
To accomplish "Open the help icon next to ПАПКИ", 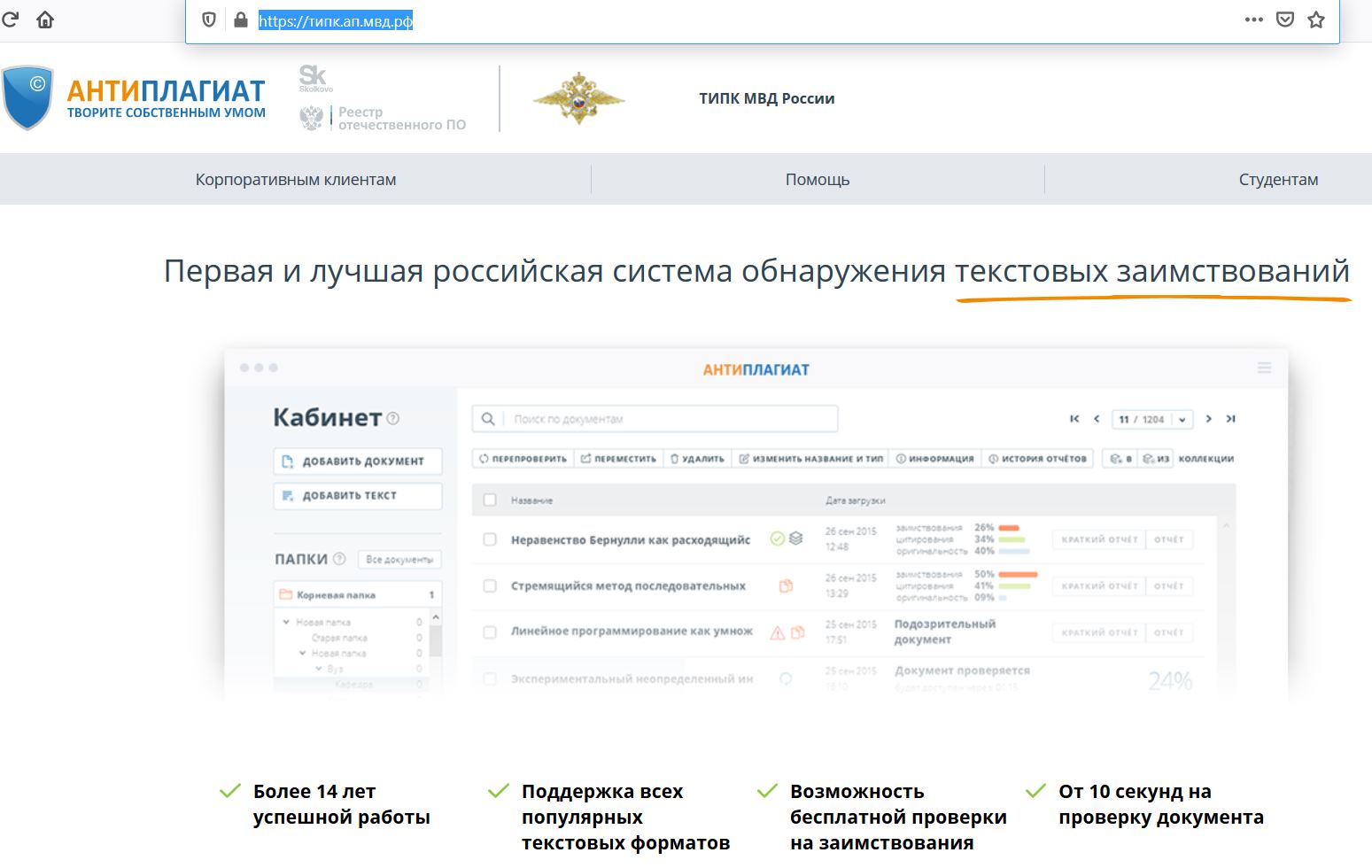I will pyautogui.click(x=338, y=559).
